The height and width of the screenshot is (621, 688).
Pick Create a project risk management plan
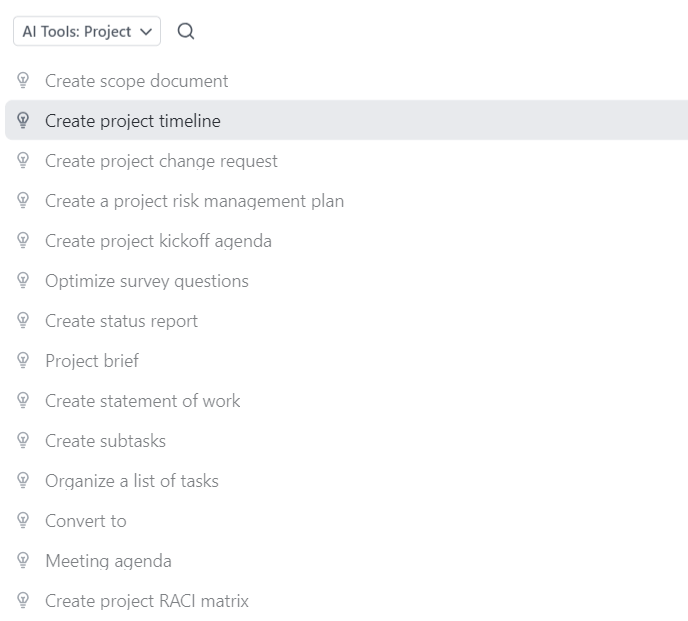194,201
